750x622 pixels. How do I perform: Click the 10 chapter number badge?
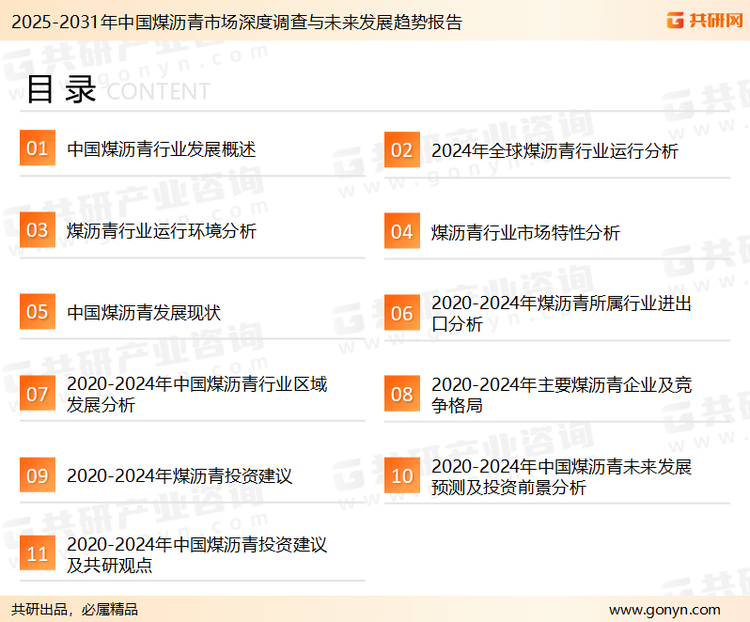click(401, 476)
